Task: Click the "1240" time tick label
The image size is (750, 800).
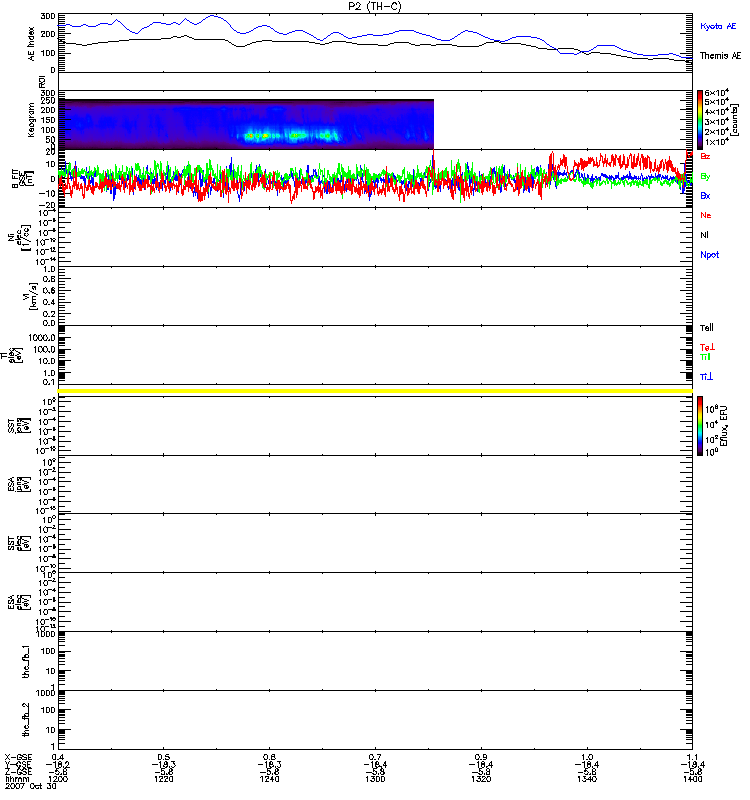Action: (x=269, y=779)
